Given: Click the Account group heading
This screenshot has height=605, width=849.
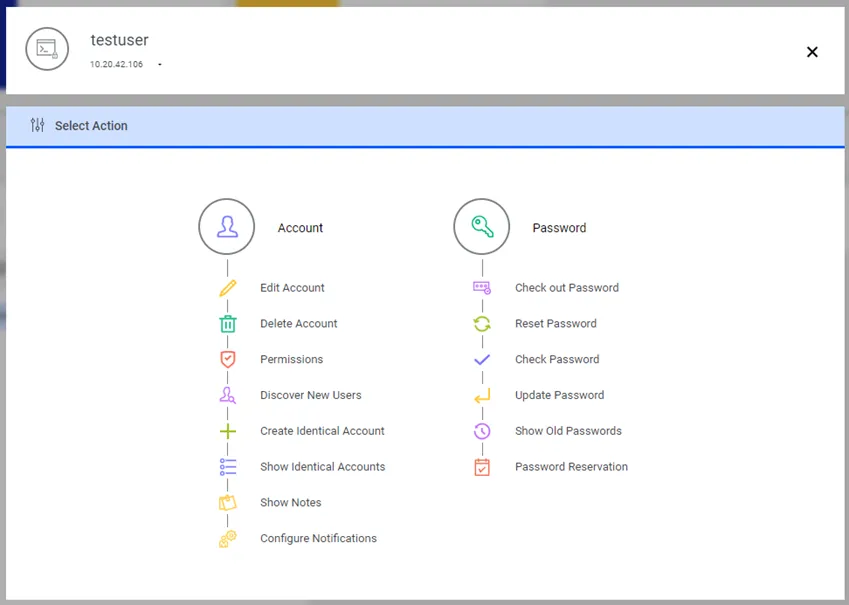Looking at the screenshot, I should pyautogui.click(x=301, y=227).
